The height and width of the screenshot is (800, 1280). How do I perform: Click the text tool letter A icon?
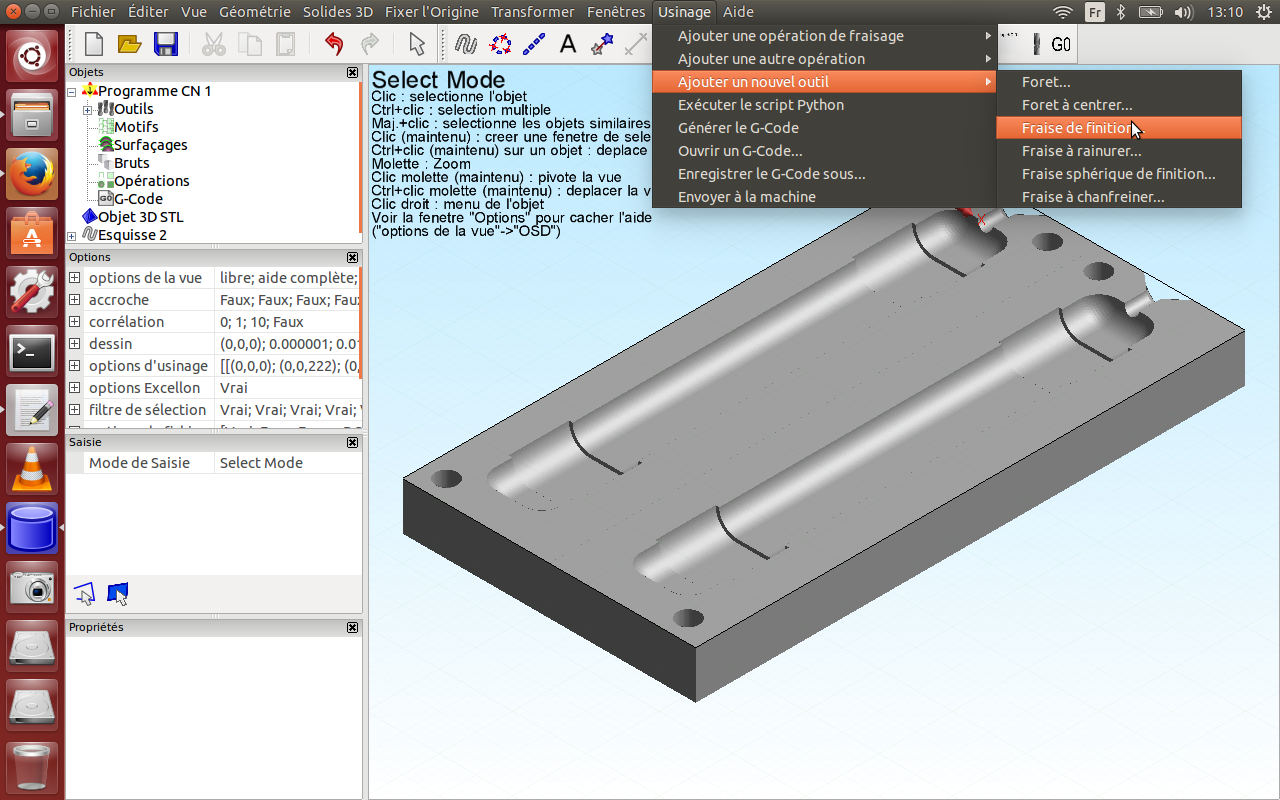[x=567, y=44]
